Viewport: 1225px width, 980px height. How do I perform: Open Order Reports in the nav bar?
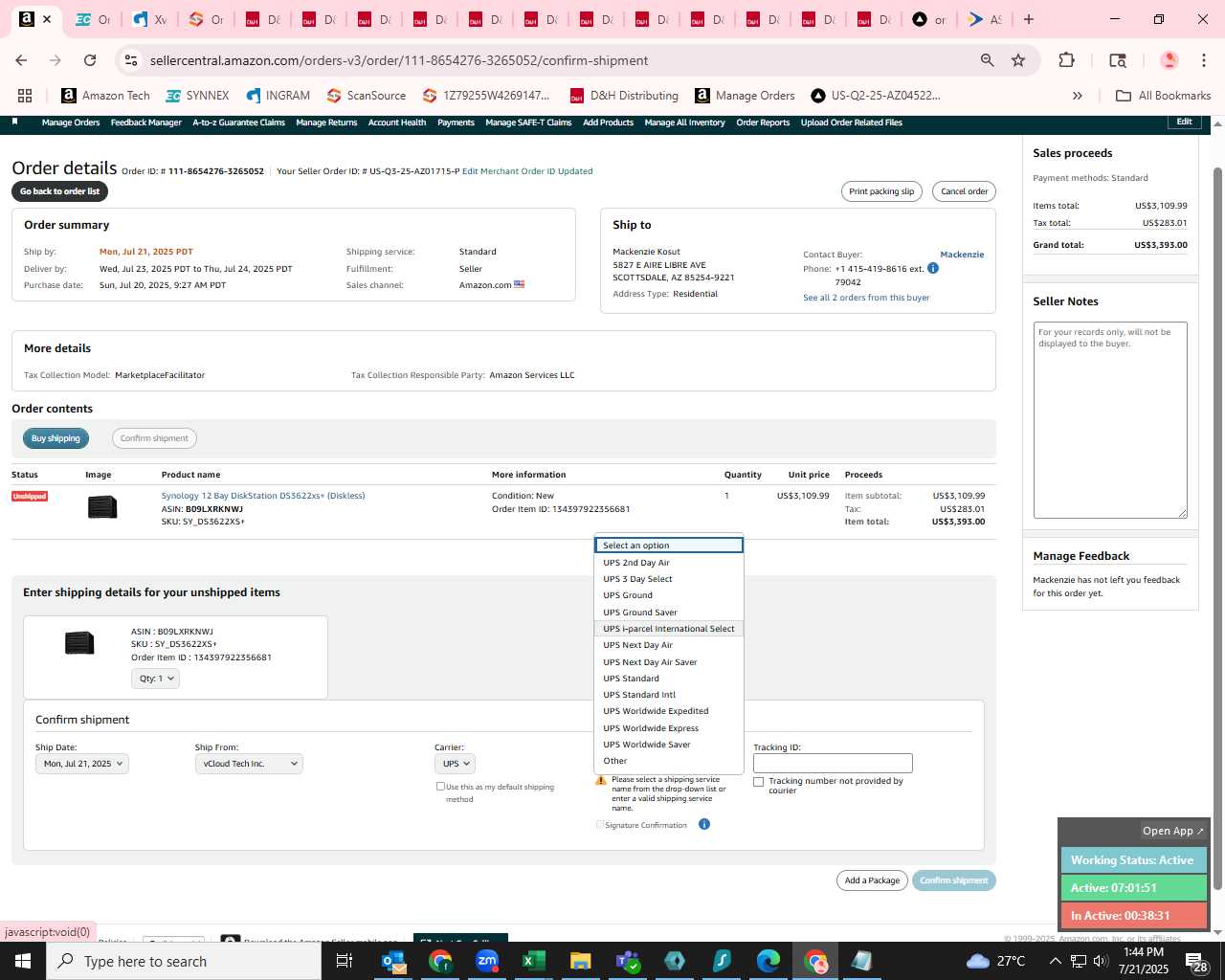pyautogui.click(x=763, y=122)
